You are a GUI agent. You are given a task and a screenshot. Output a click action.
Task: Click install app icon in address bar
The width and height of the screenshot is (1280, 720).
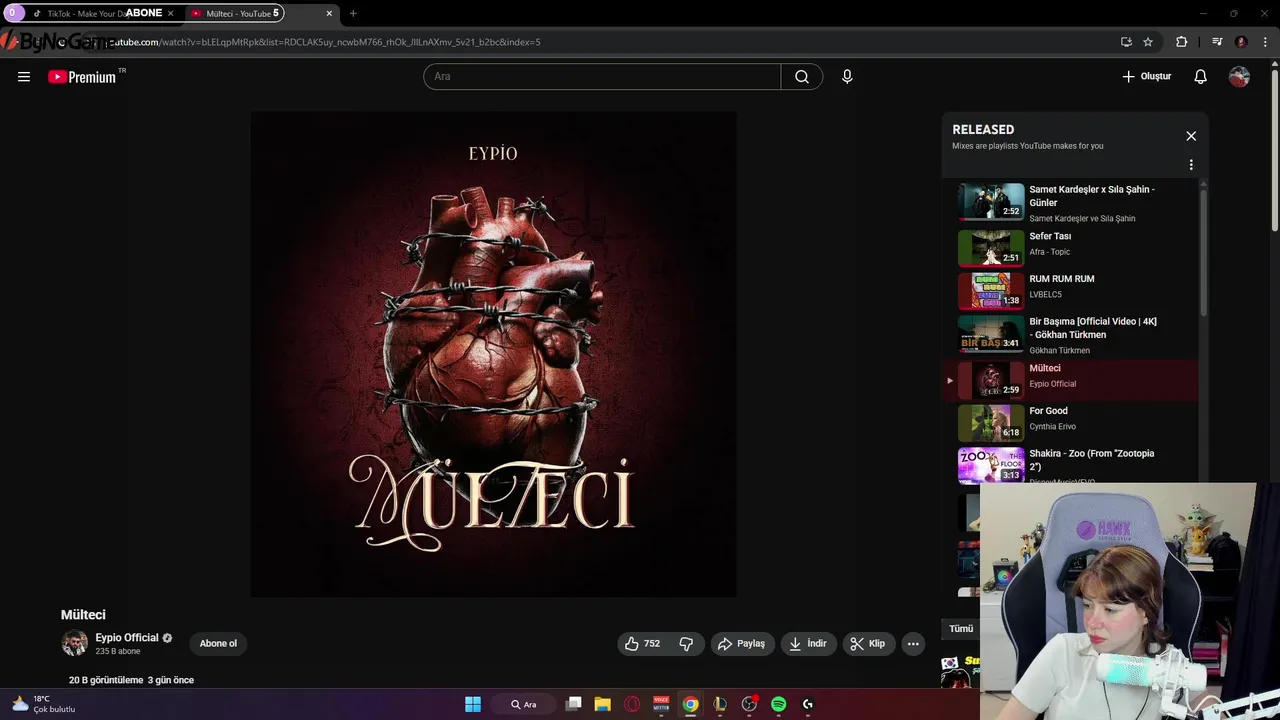coord(1126,42)
